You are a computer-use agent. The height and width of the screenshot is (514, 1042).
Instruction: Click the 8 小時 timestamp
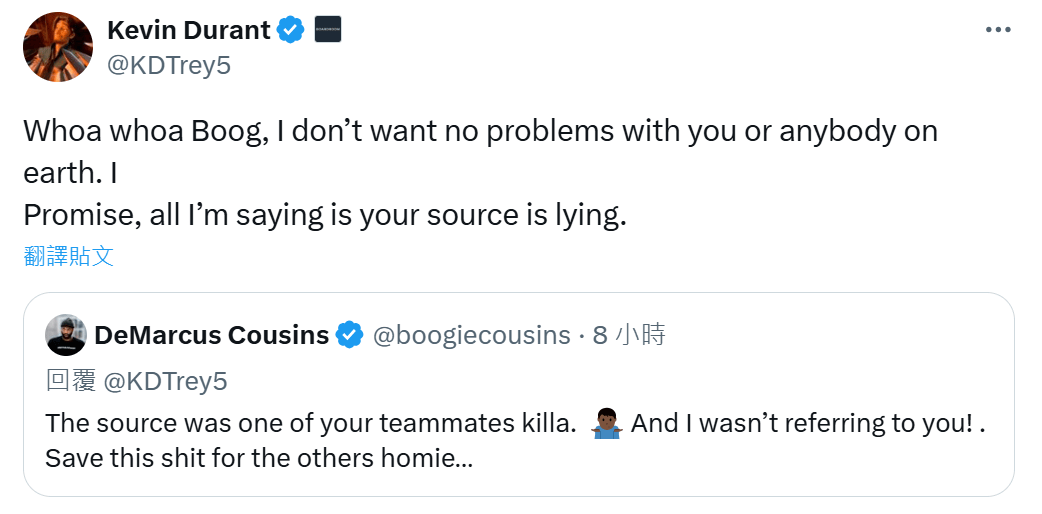pyautogui.click(x=628, y=336)
